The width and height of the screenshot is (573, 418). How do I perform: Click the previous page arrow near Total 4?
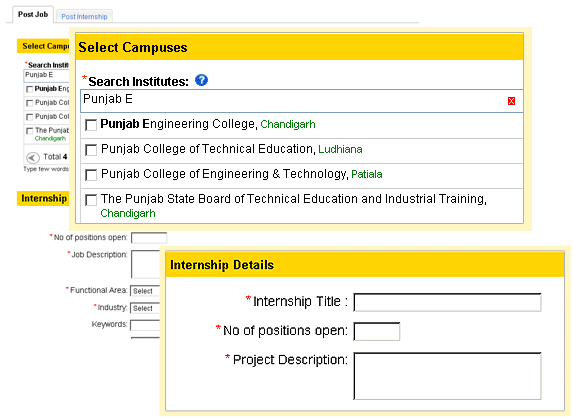tap(33, 157)
